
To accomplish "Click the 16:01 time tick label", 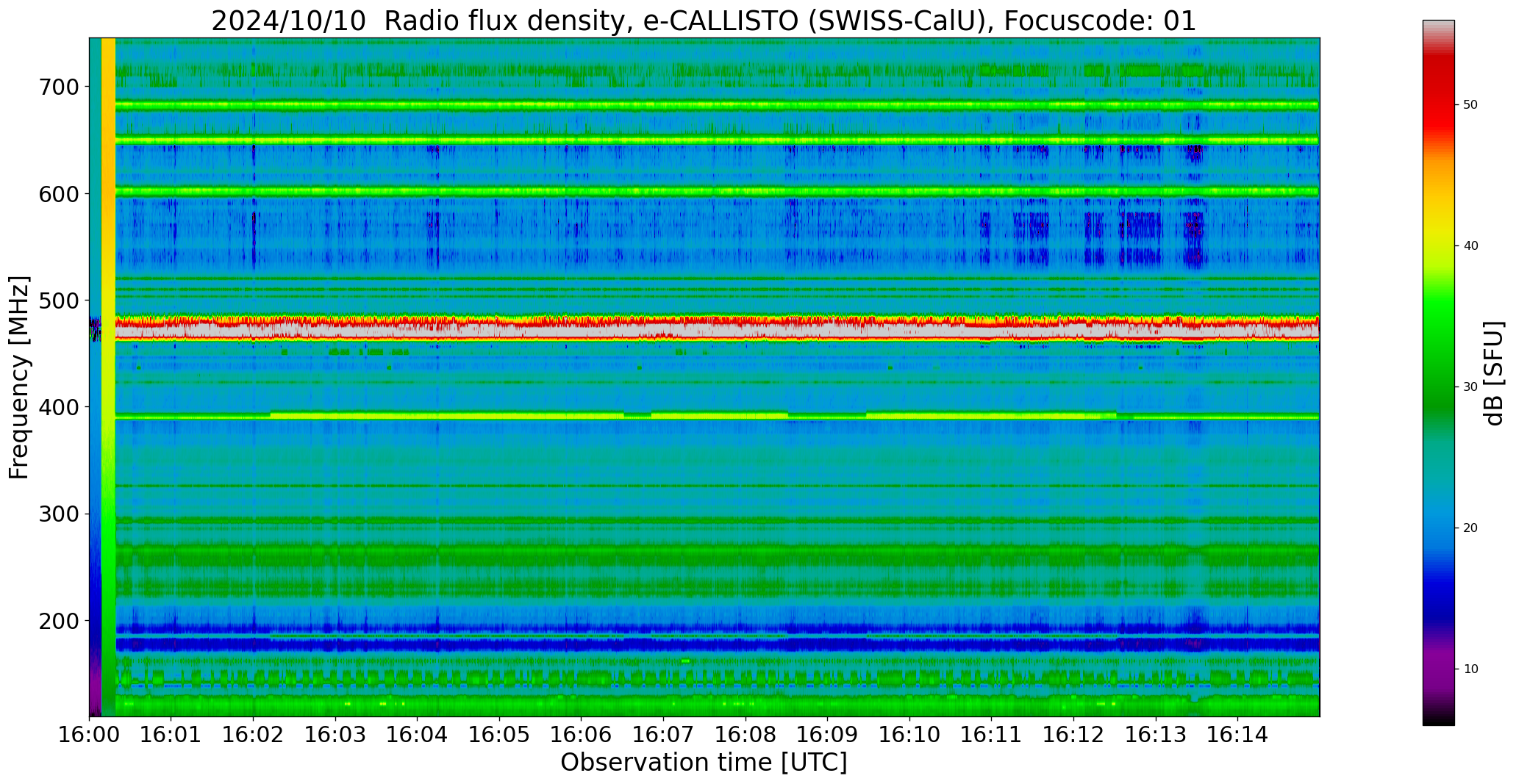I will tap(171, 734).
